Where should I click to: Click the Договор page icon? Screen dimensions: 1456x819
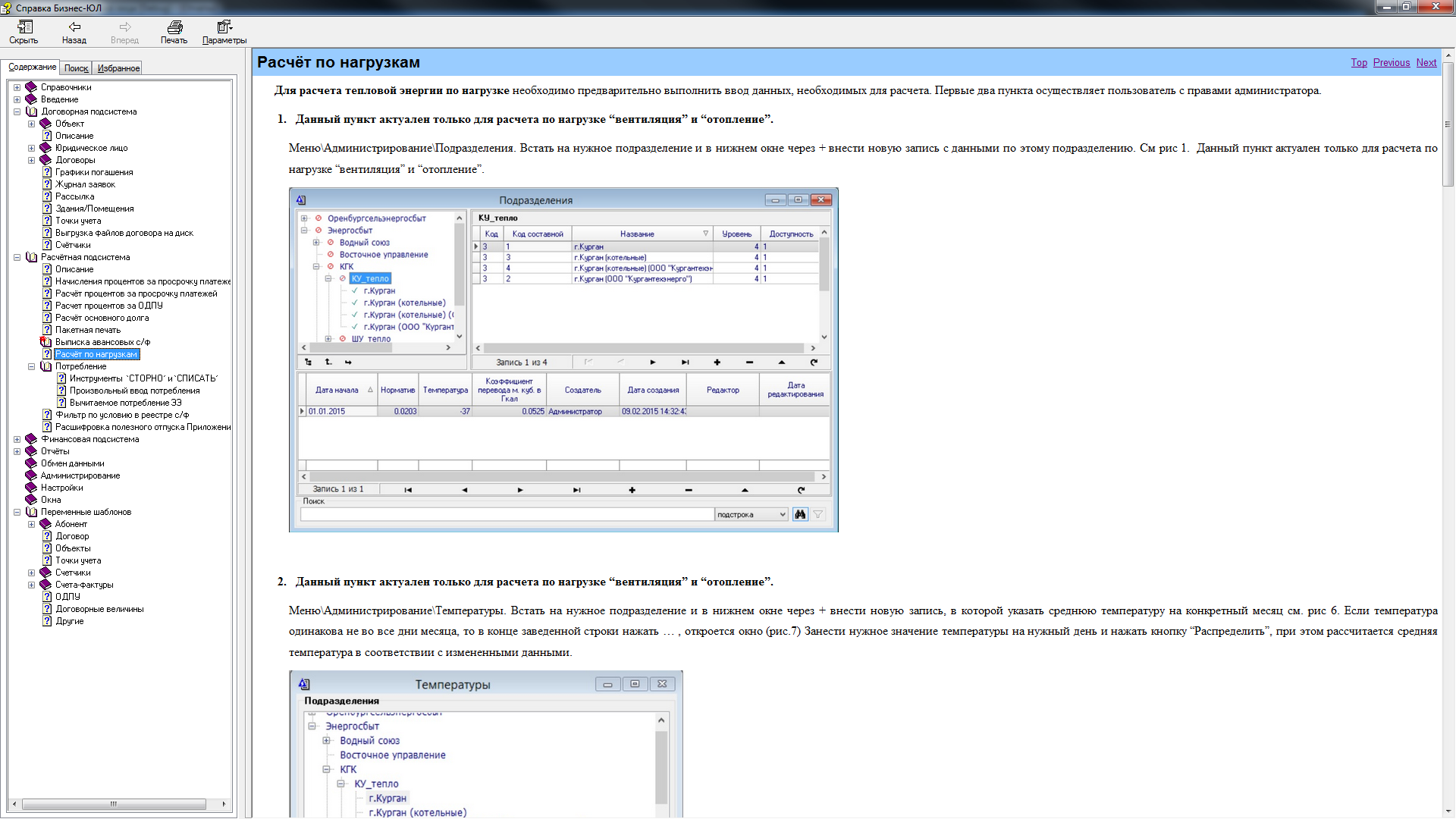pos(47,536)
